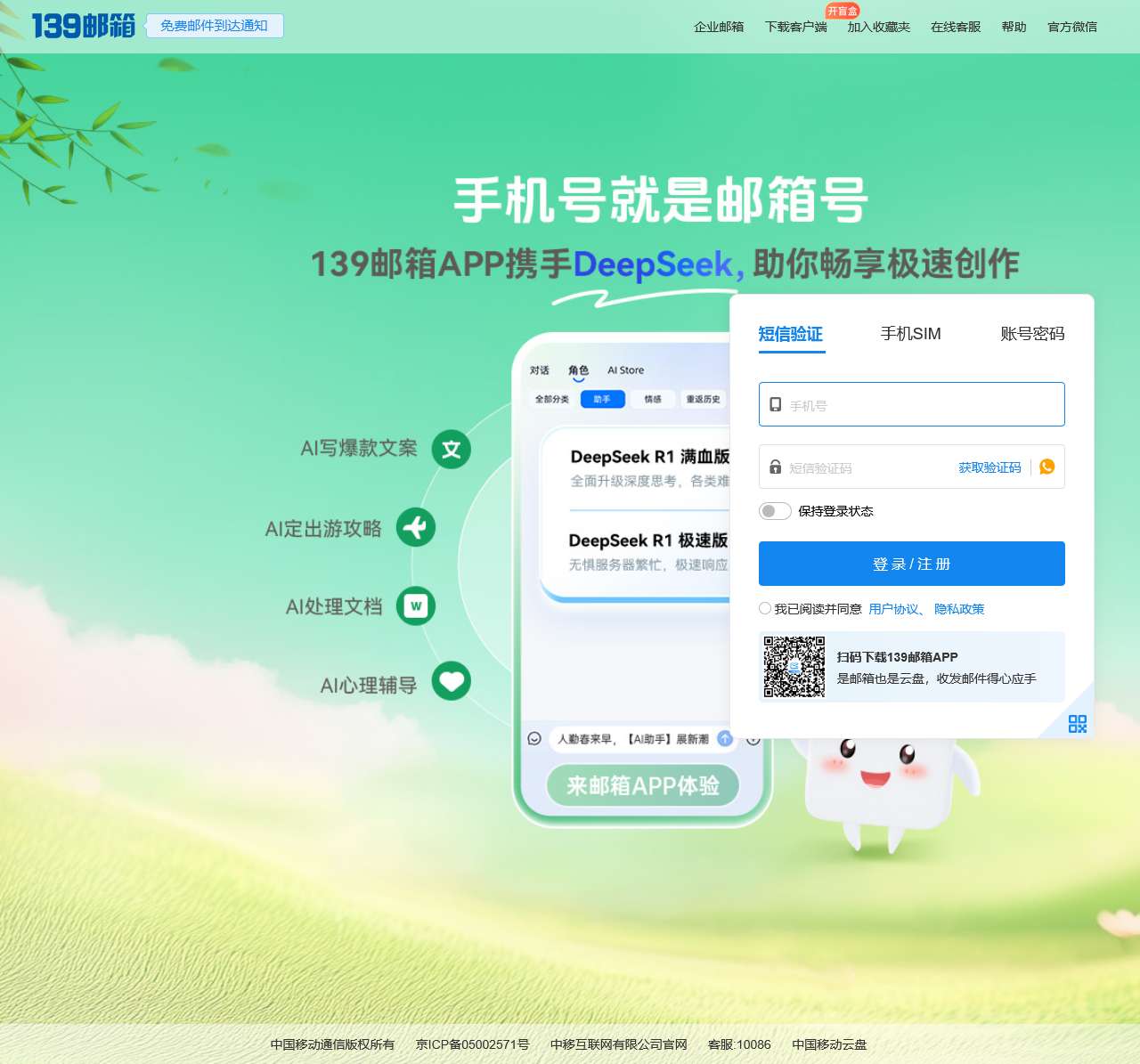Click the APP download QR code image
This screenshot has width=1140, height=1064.
point(794,667)
